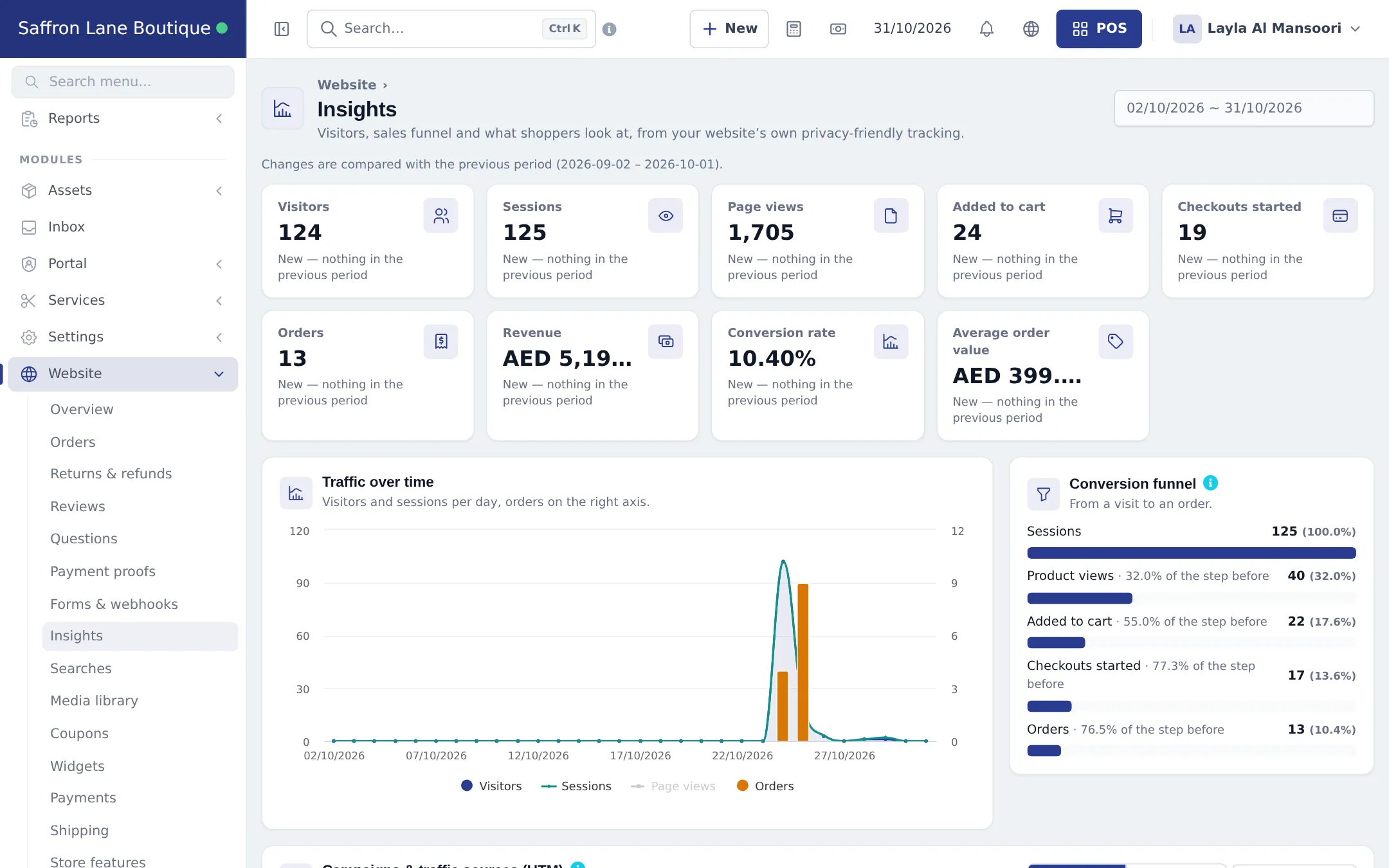The width and height of the screenshot is (1389, 868).
Task: Expand the Assets menu chevron
Action: (x=219, y=191)
